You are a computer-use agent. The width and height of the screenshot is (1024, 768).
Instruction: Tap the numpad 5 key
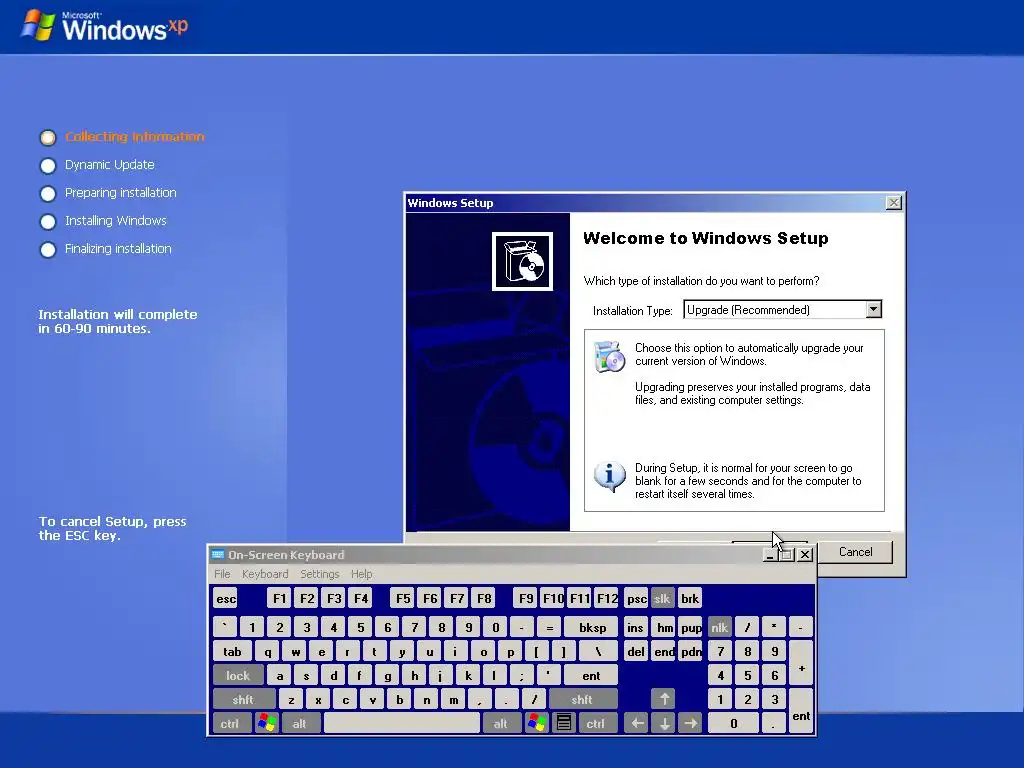[747, 676]
